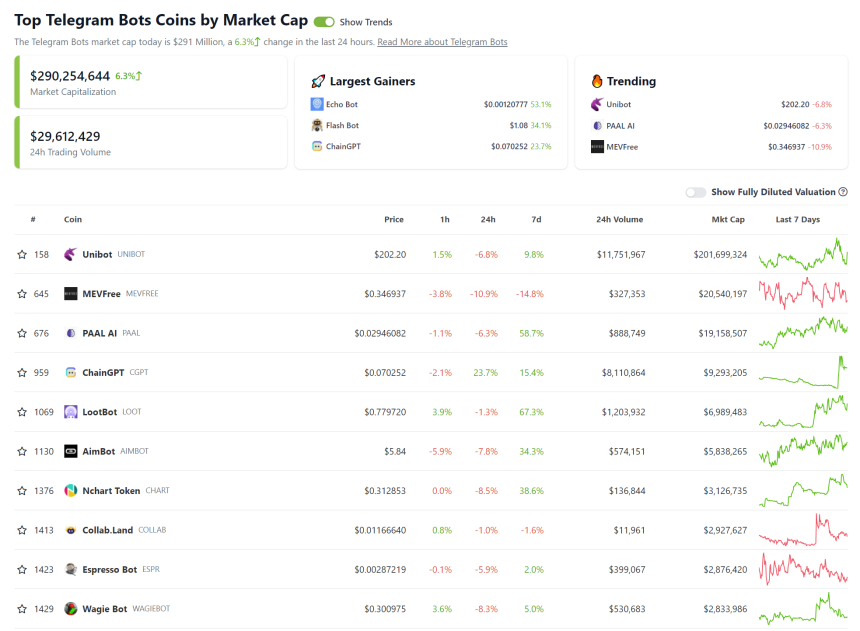This screenshot has width=860, height=631.
Task: Click the Unibot coin logo icon in table
Action: (71, 254)
